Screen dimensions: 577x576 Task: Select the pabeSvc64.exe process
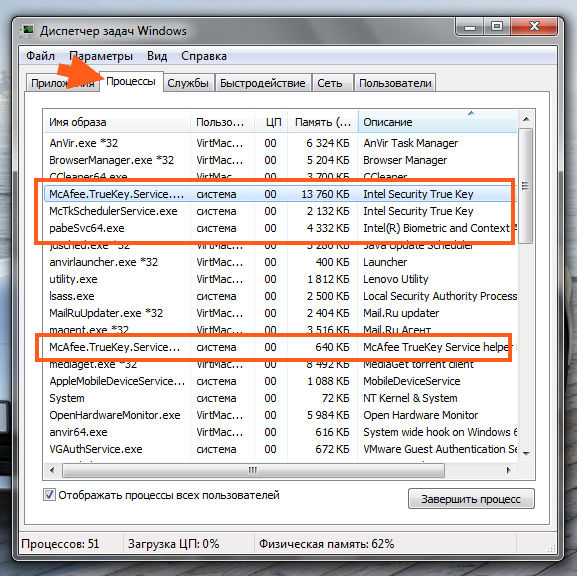coord(280,228)
